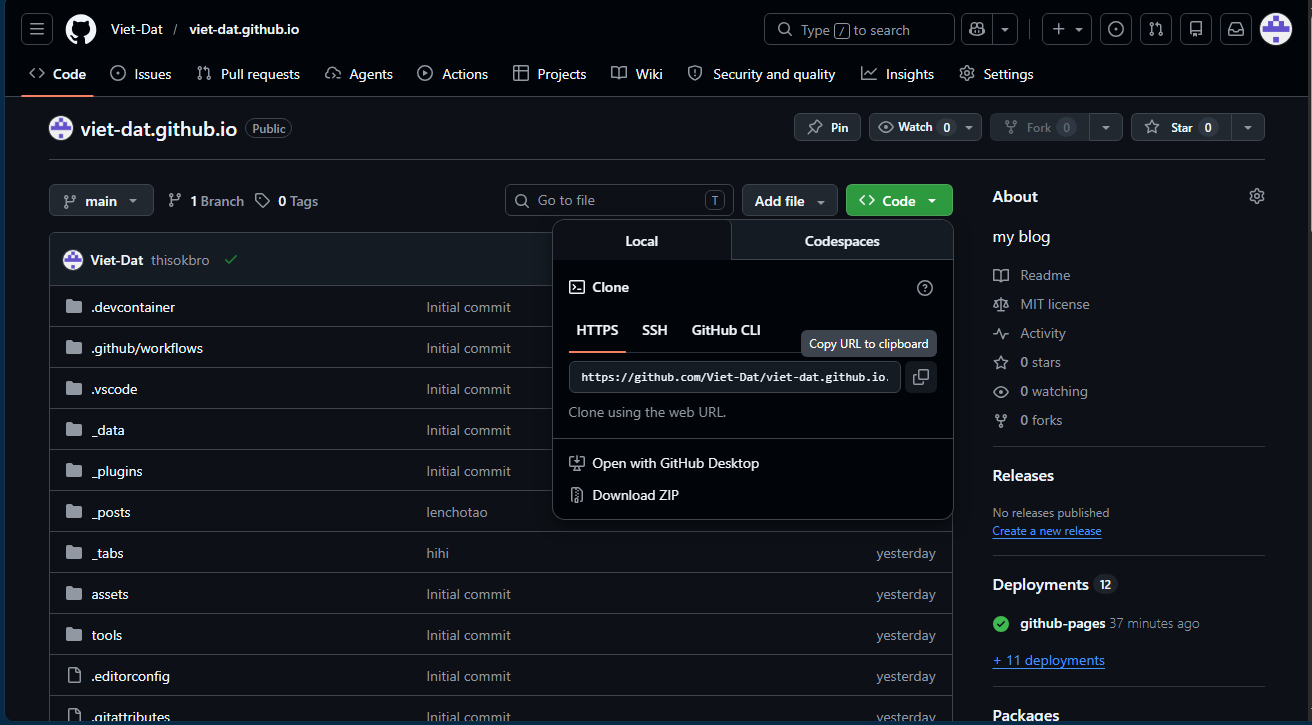1312x725 pixels.
Task: Pin the viet-dat.github.io repository
Action: 827,127
